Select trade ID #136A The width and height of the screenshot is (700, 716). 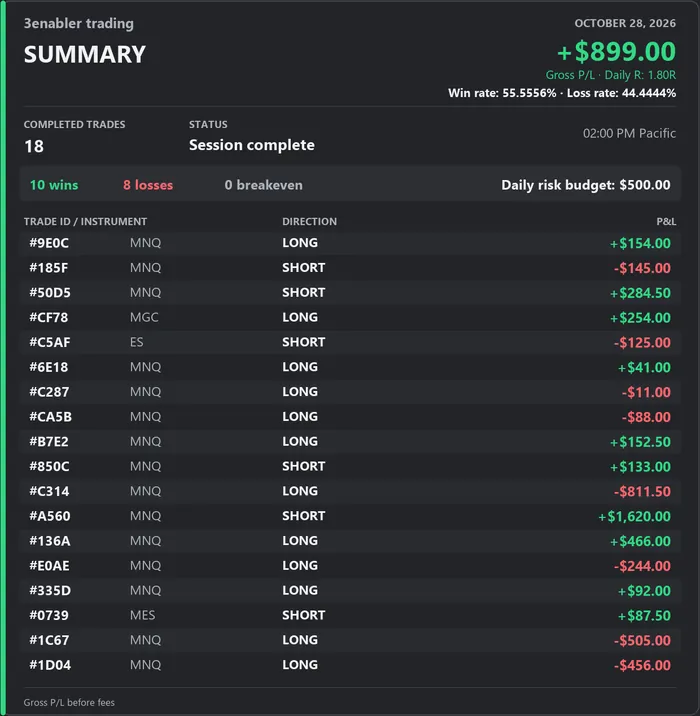50,541
